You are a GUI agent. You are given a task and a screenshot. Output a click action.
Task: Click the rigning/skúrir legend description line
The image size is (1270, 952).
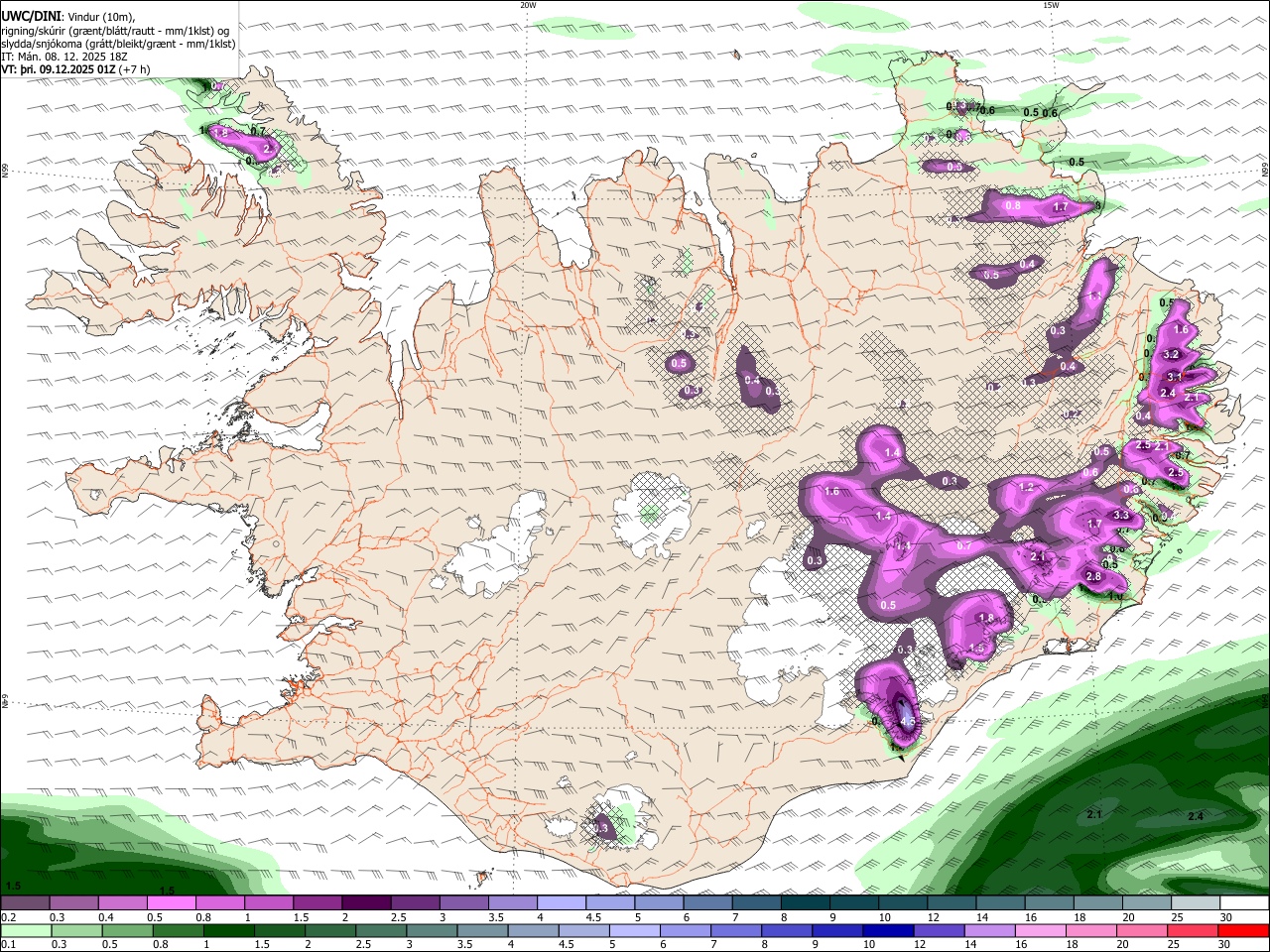[114, 30]
